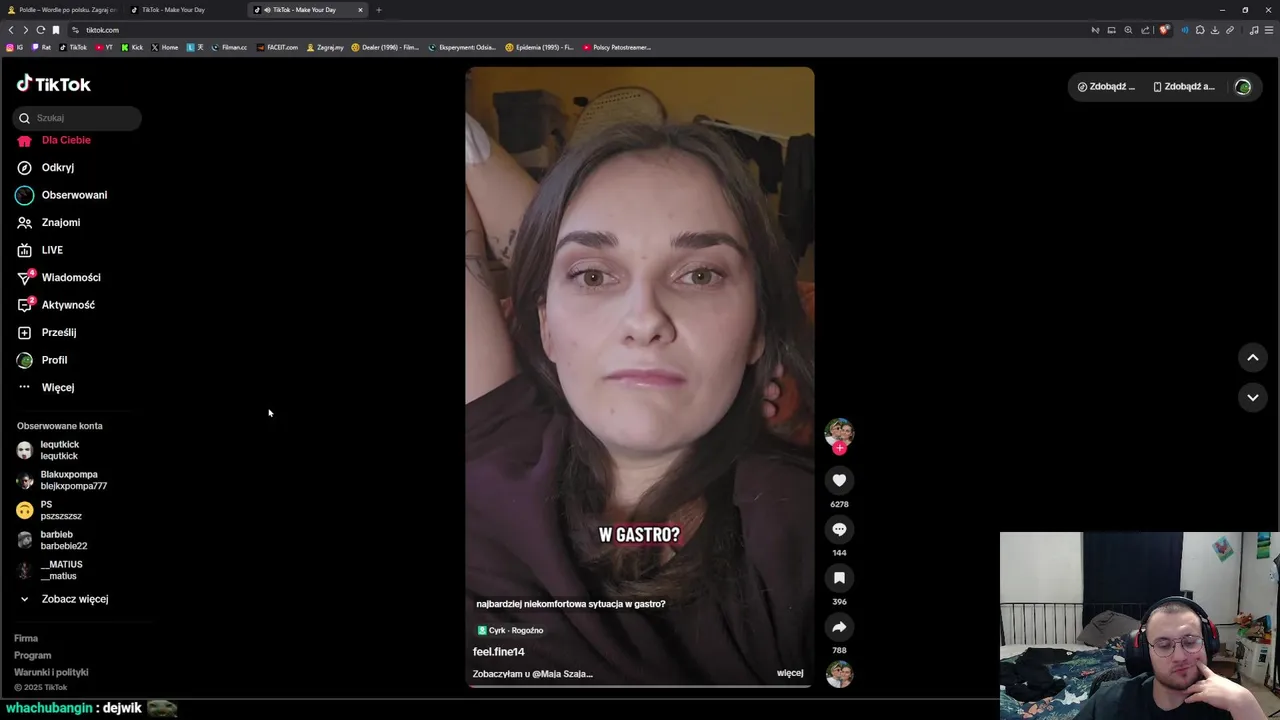Switch to Poldle Wordle browser tab
1280x720 pixels.
(63, 10)
